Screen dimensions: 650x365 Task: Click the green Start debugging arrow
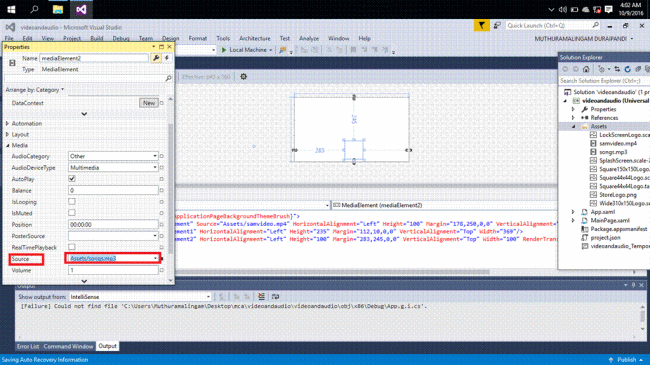(224, 50)
